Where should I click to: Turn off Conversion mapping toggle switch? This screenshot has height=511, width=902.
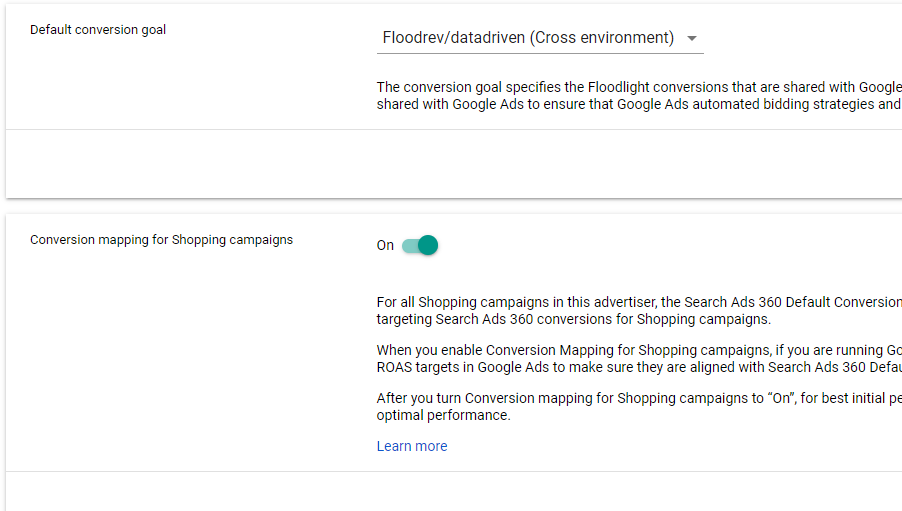pyautogui.click(x=420, y=245)
